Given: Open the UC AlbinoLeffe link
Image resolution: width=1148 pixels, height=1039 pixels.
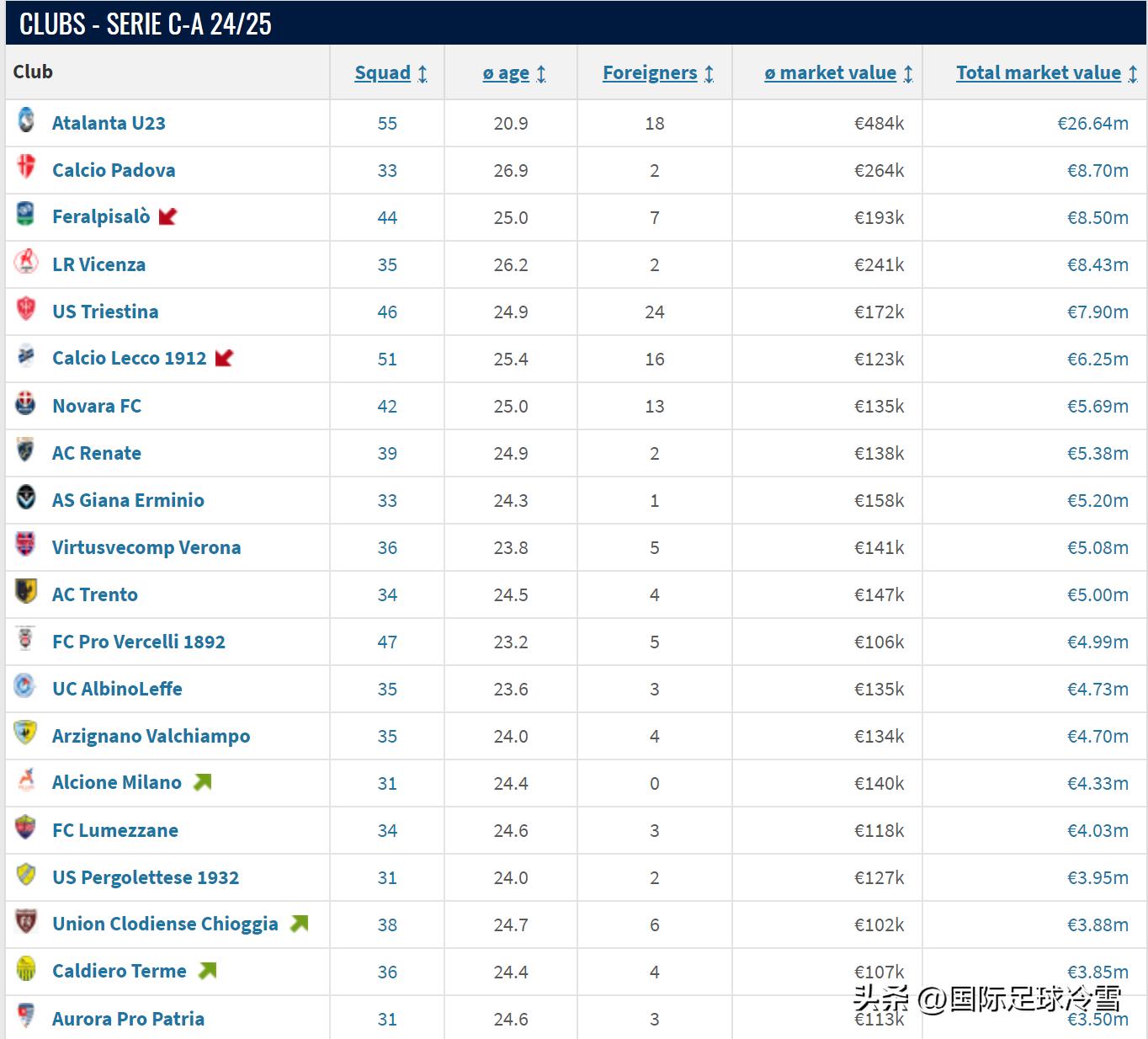Looking at the screenshot, I should click(x=117, y=689).
